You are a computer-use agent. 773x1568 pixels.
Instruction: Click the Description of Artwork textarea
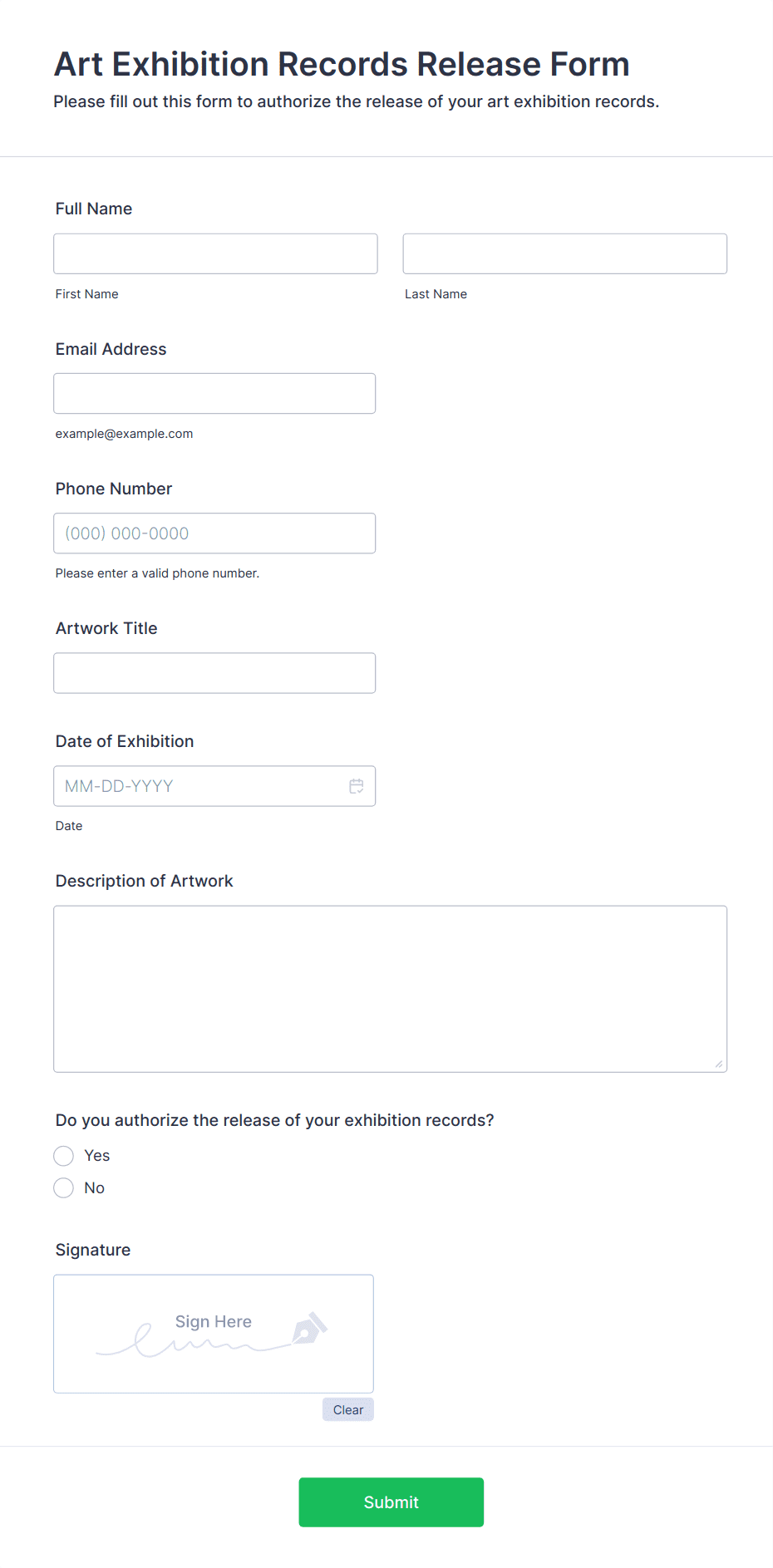pyautogui.click(x=391, y=989)
